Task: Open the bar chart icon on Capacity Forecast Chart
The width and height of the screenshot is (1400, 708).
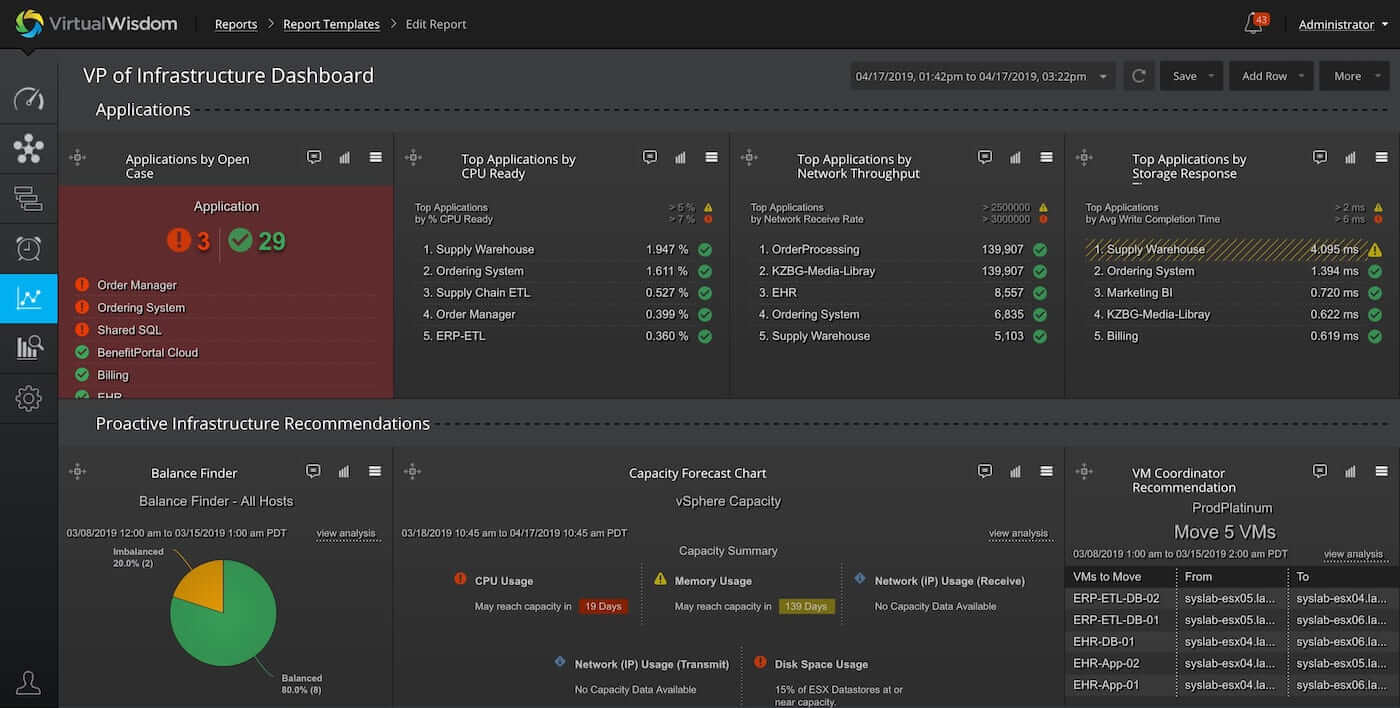Action: 1015,471
